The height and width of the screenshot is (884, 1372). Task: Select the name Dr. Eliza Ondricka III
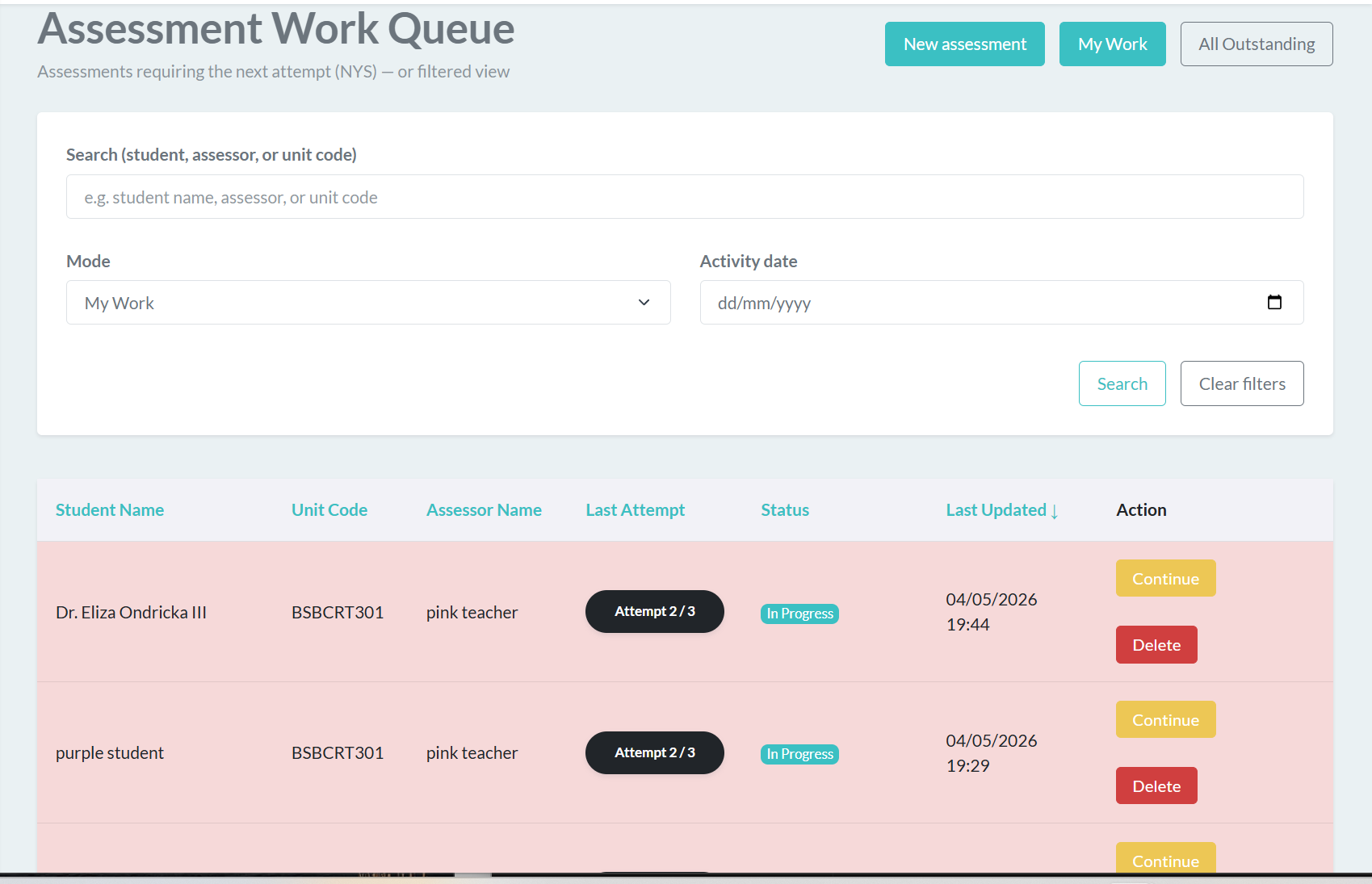[x=131, y=613]
